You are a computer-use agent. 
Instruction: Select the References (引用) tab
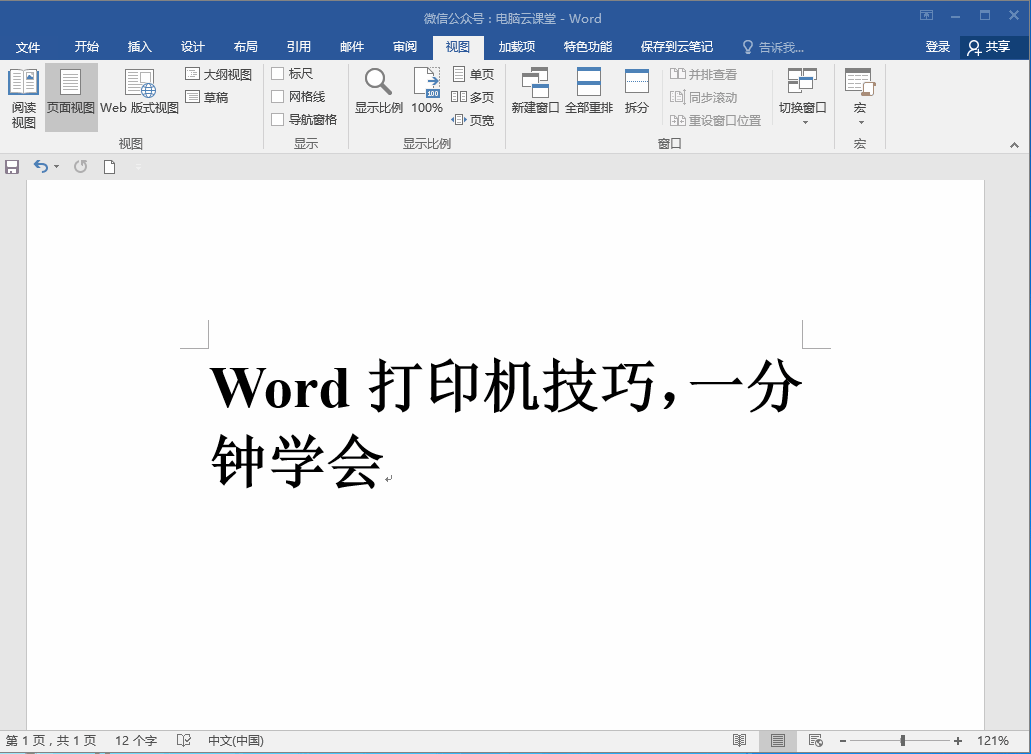click(x=299, y=47)
